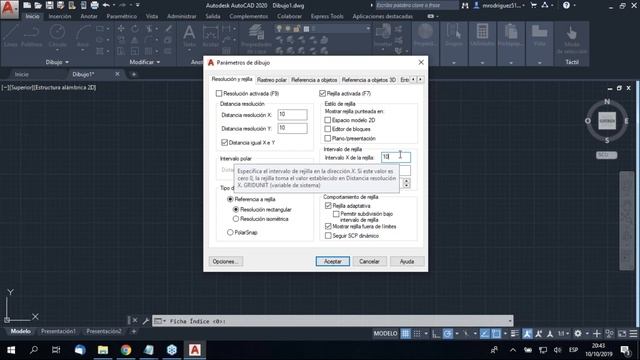This screenshot has height=360, width=640.
Task: Switch to Rastreo polar dialog tab
Action: click(x=272, y=80)
